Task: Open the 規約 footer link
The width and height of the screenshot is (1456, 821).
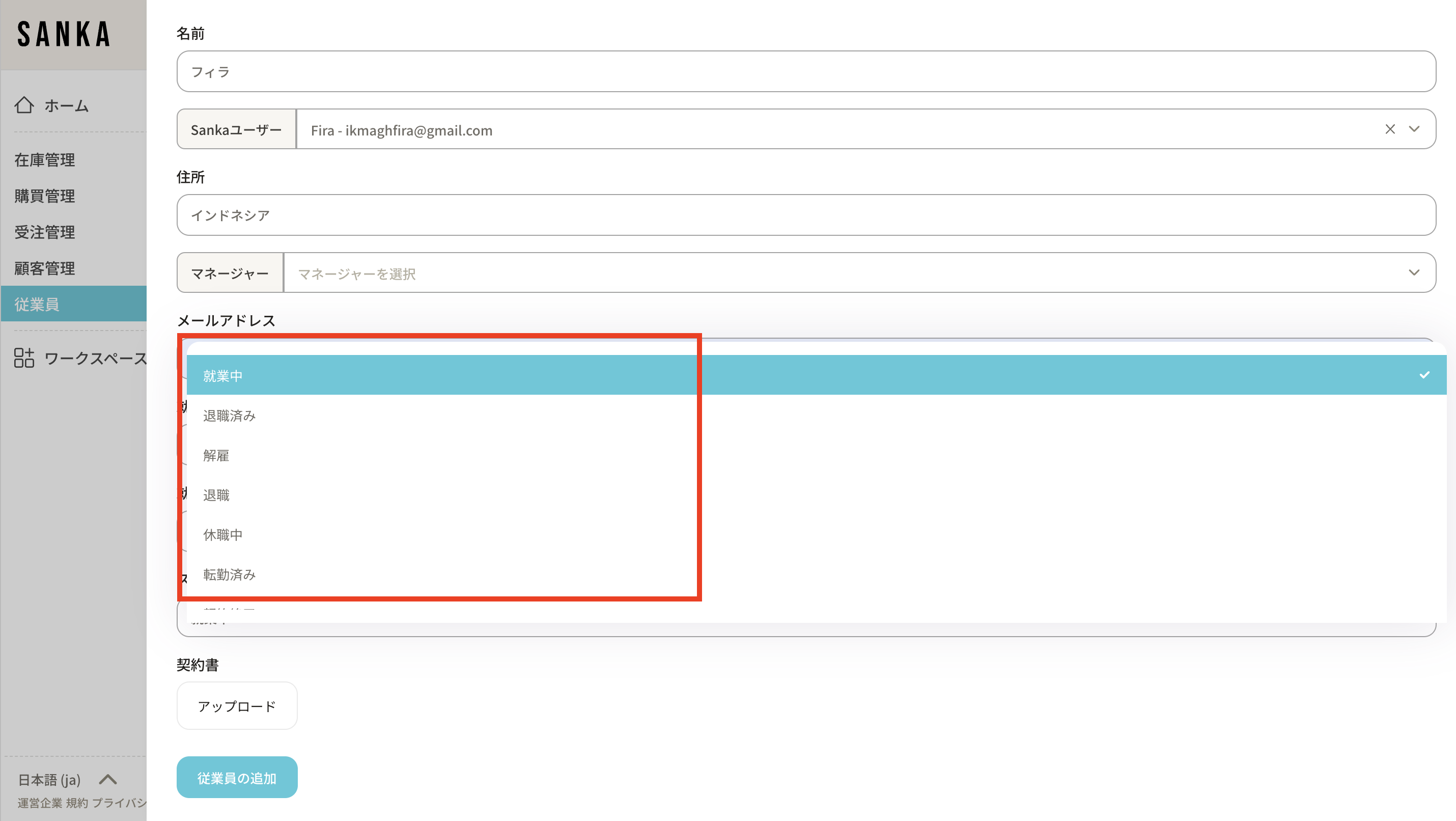Action: pos(77,804)
